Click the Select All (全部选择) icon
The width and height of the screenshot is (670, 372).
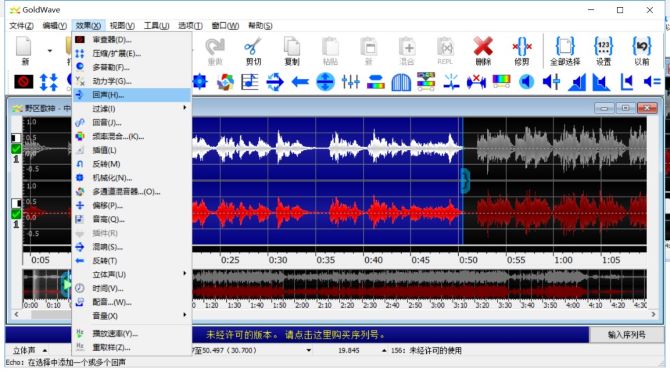coord(565,47)
